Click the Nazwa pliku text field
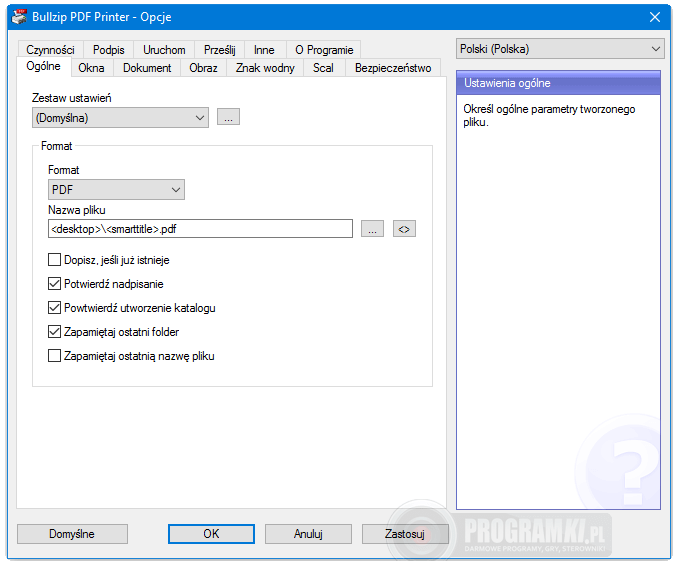This screenshot has width=679, height=568. [x=200, y=229]
